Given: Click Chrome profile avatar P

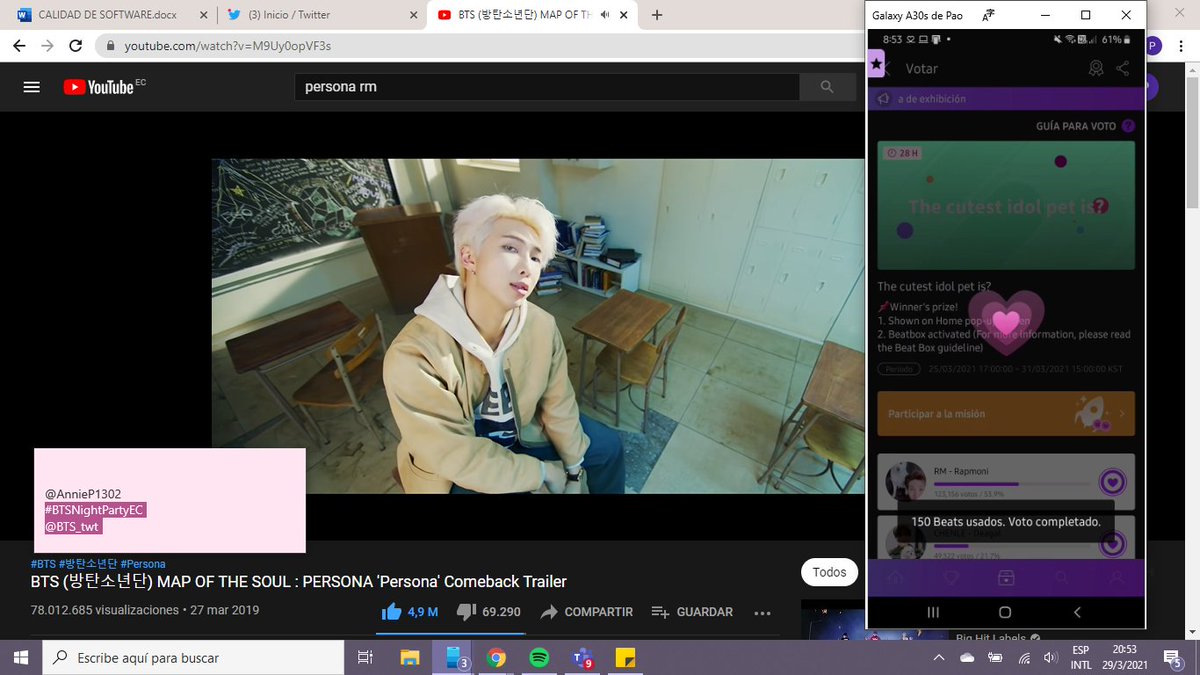Looking at the screenshot, I should pyautogui.click(x=1154, y=46).
